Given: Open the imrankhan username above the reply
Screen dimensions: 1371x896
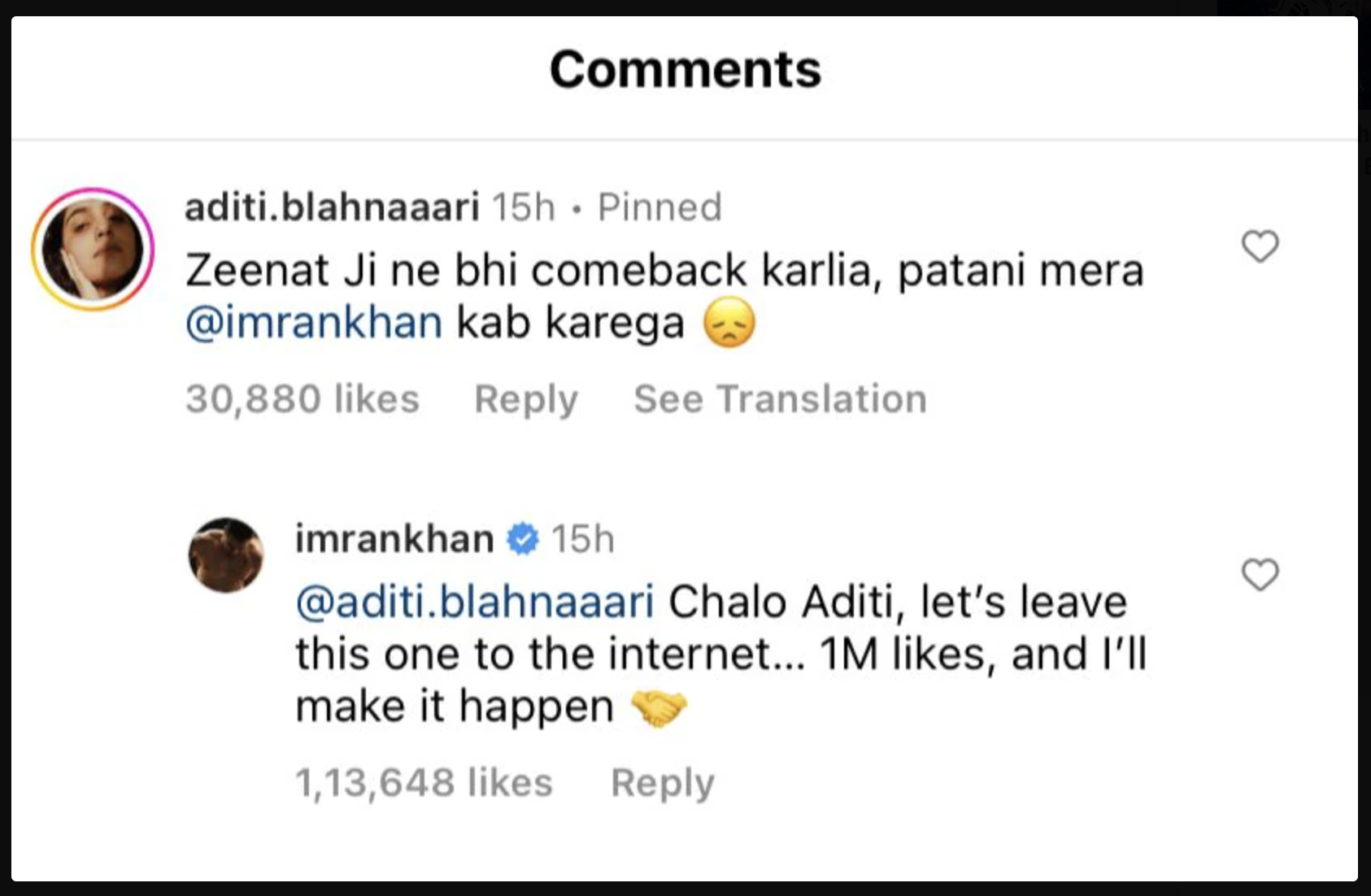Looking at the screenshot, I should [394, 539].
